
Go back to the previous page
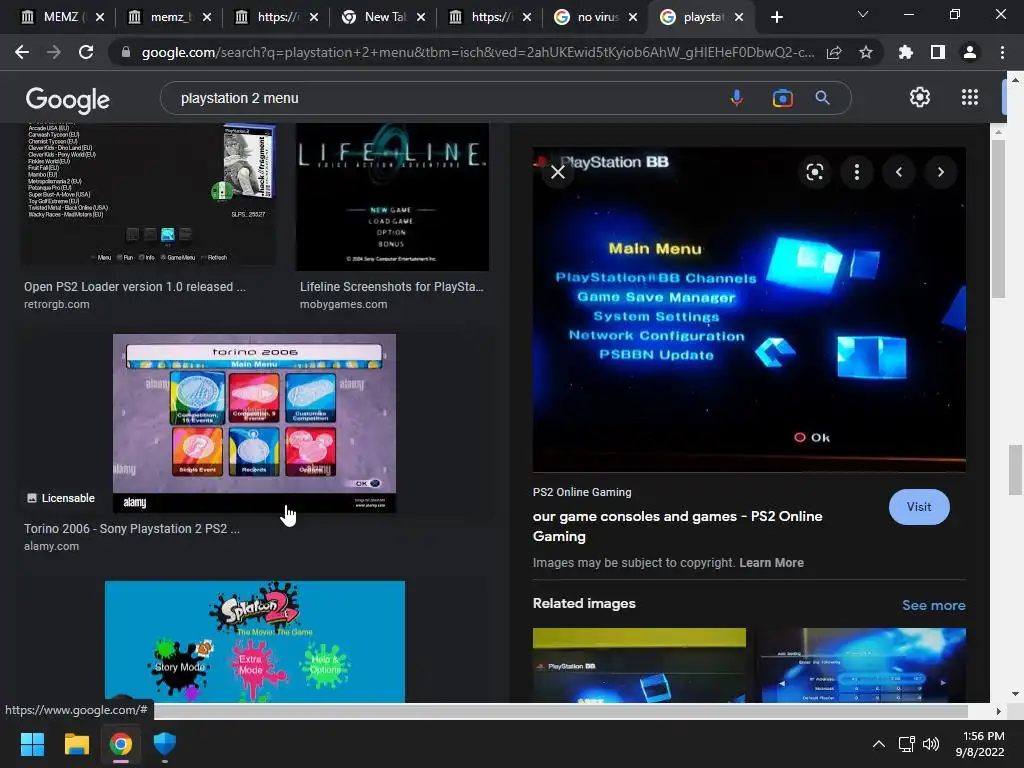pyautogui.click(x=22, y=52)
